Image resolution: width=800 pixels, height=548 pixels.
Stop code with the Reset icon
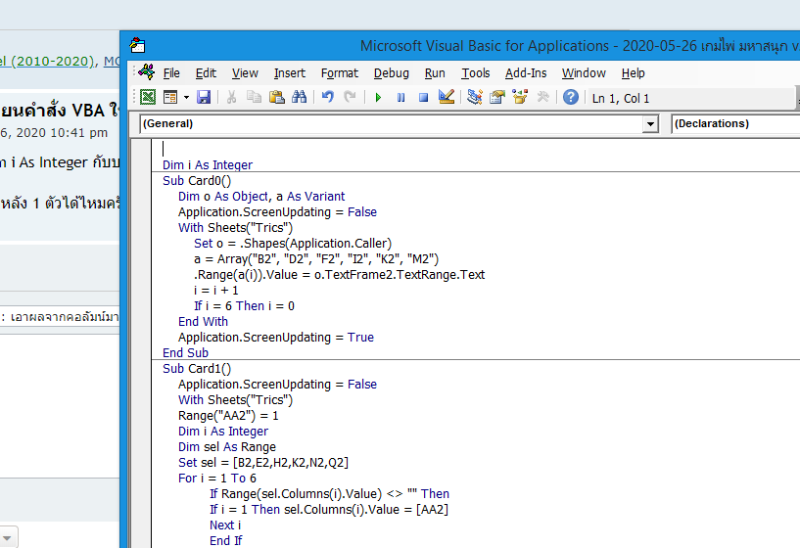(423, 97)
